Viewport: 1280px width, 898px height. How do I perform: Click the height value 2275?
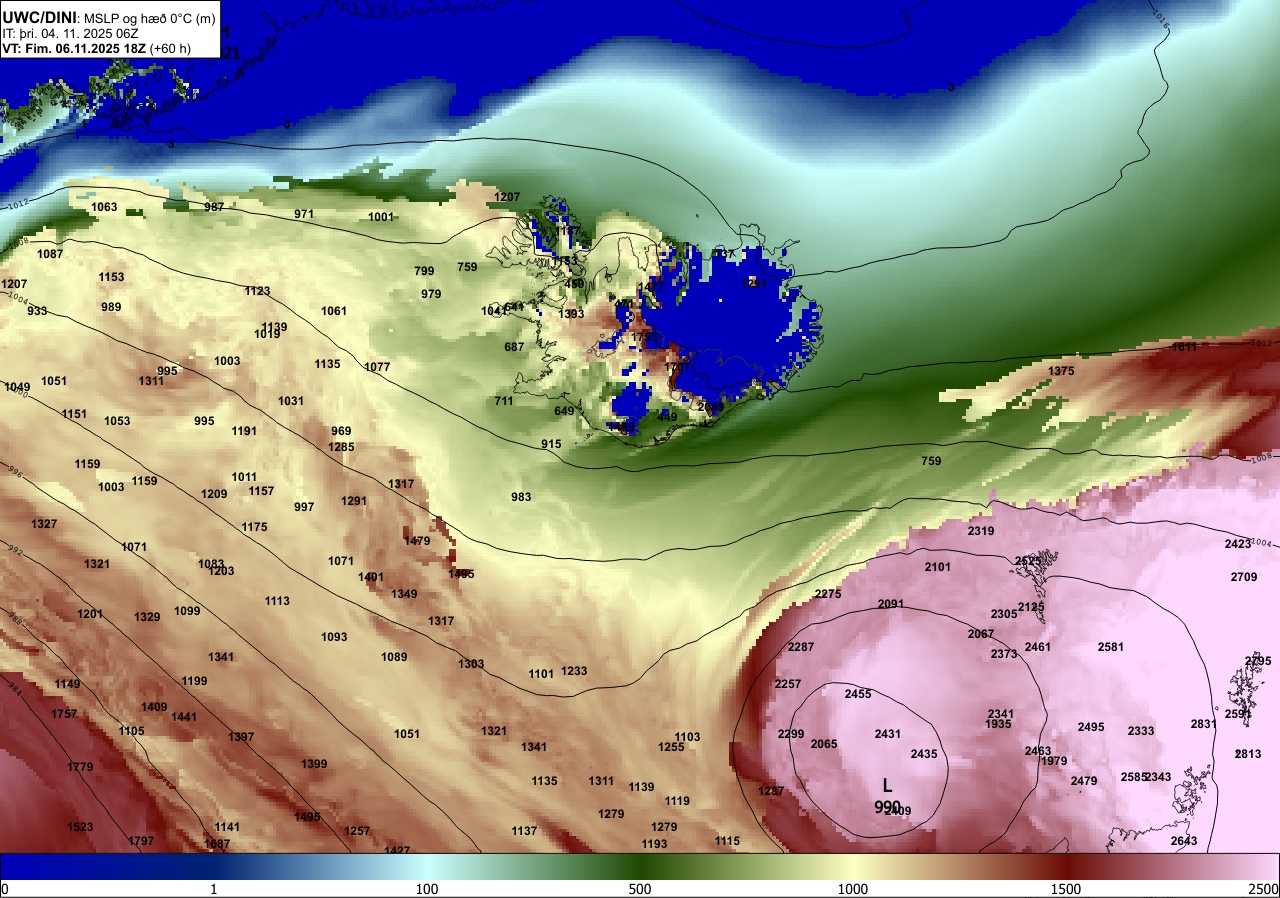pos(828,594)
